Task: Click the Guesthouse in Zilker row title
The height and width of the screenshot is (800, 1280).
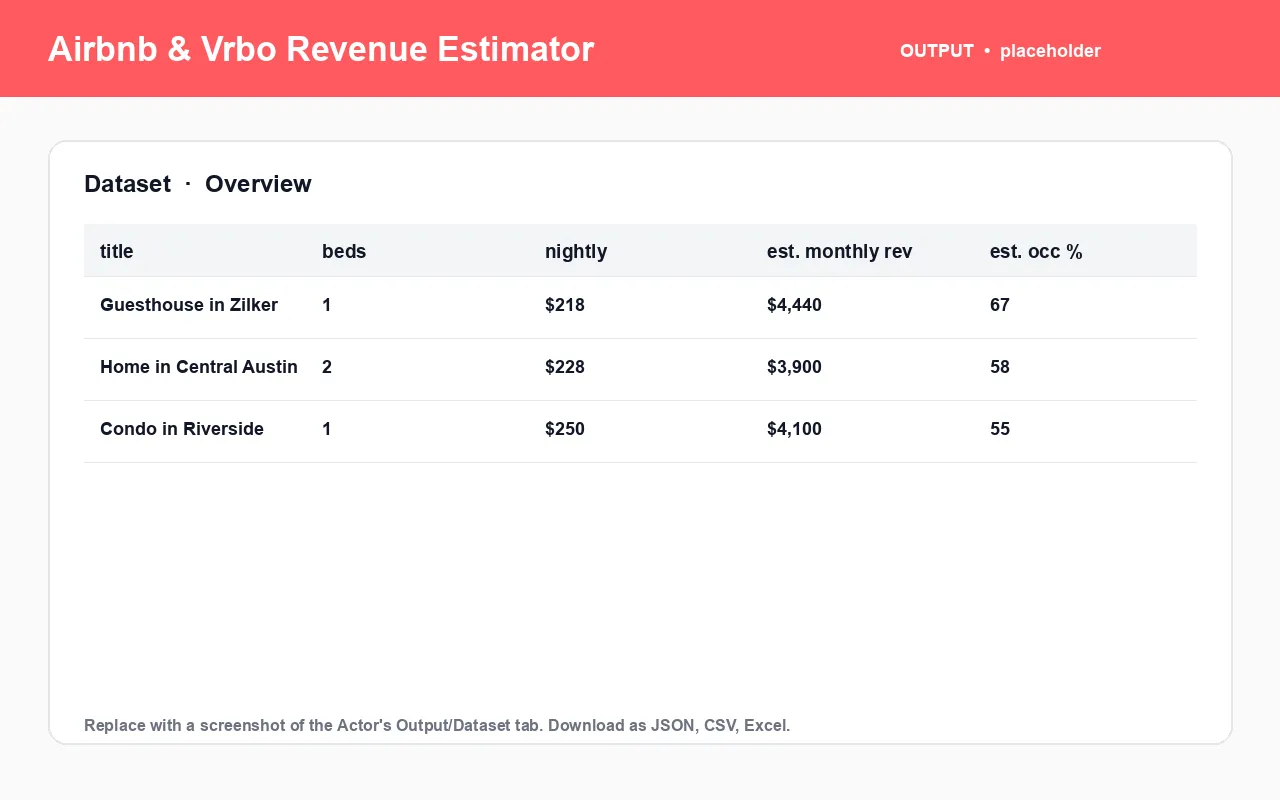Action: tap(189, 305)
